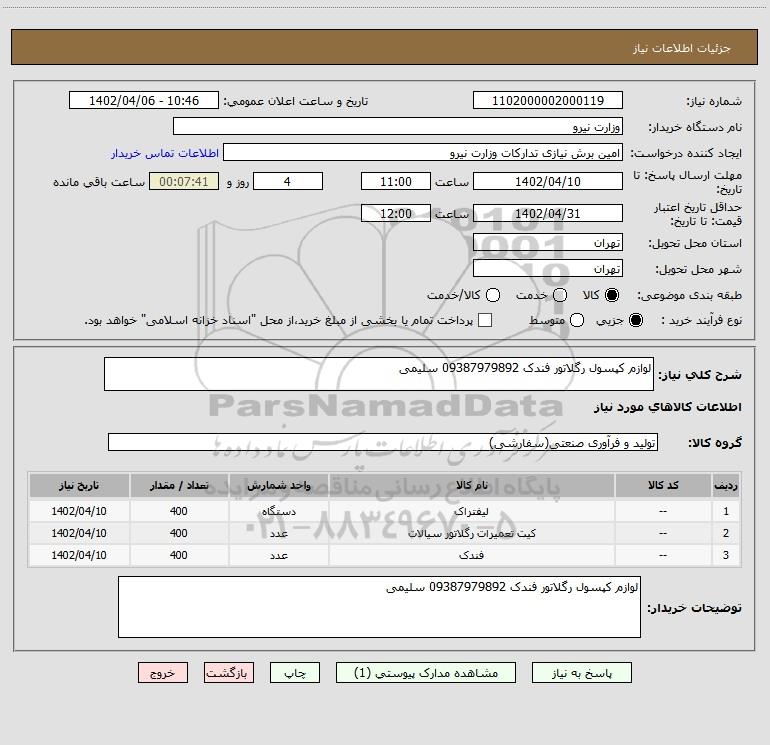Click the remaining time 00:07:41 field
The height and width of the screenshot is (745, 770).
click(x=184, y=182)
